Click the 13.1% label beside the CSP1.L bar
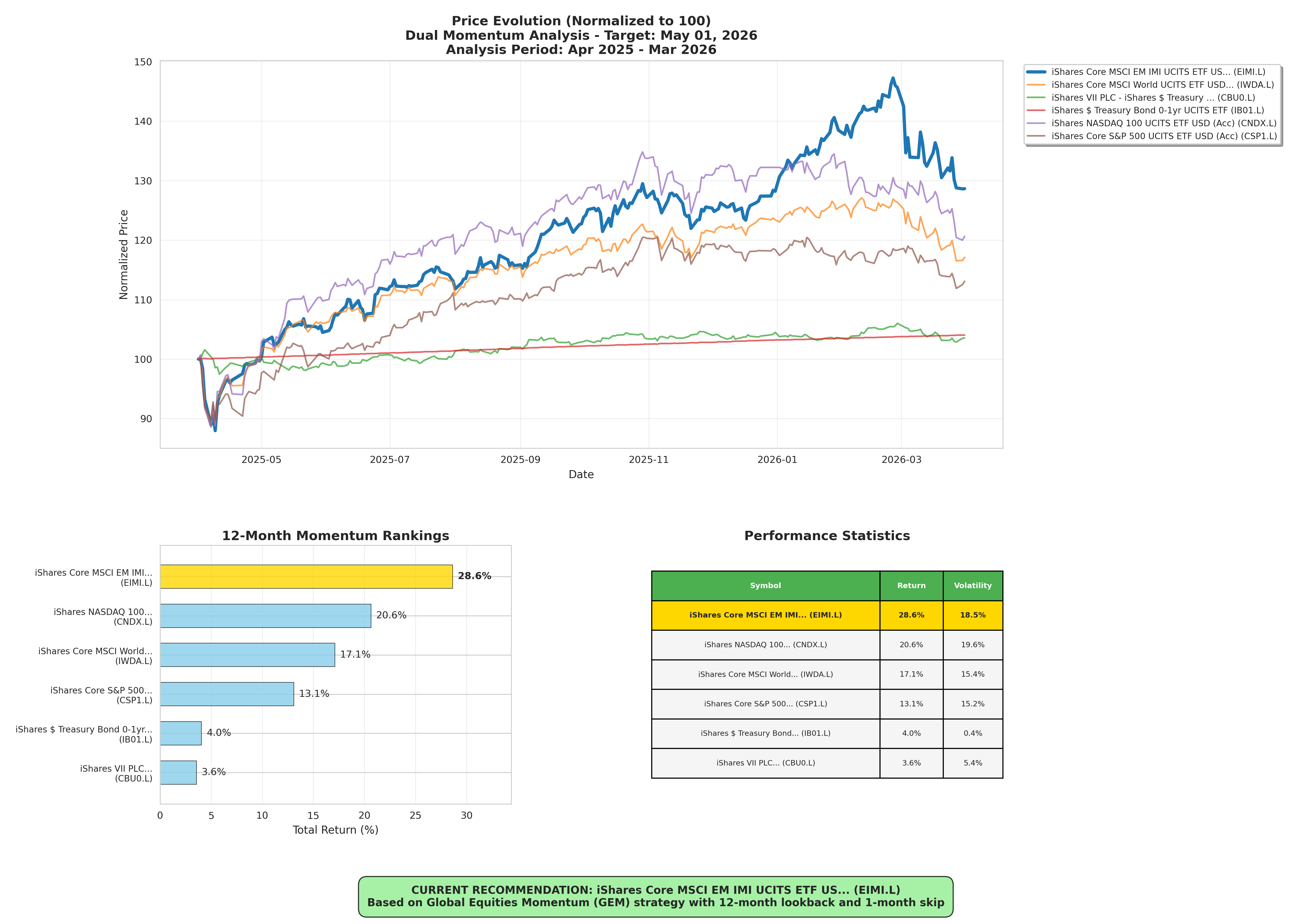Viewport: 1296px width, 924px height. tap(314, 694)
